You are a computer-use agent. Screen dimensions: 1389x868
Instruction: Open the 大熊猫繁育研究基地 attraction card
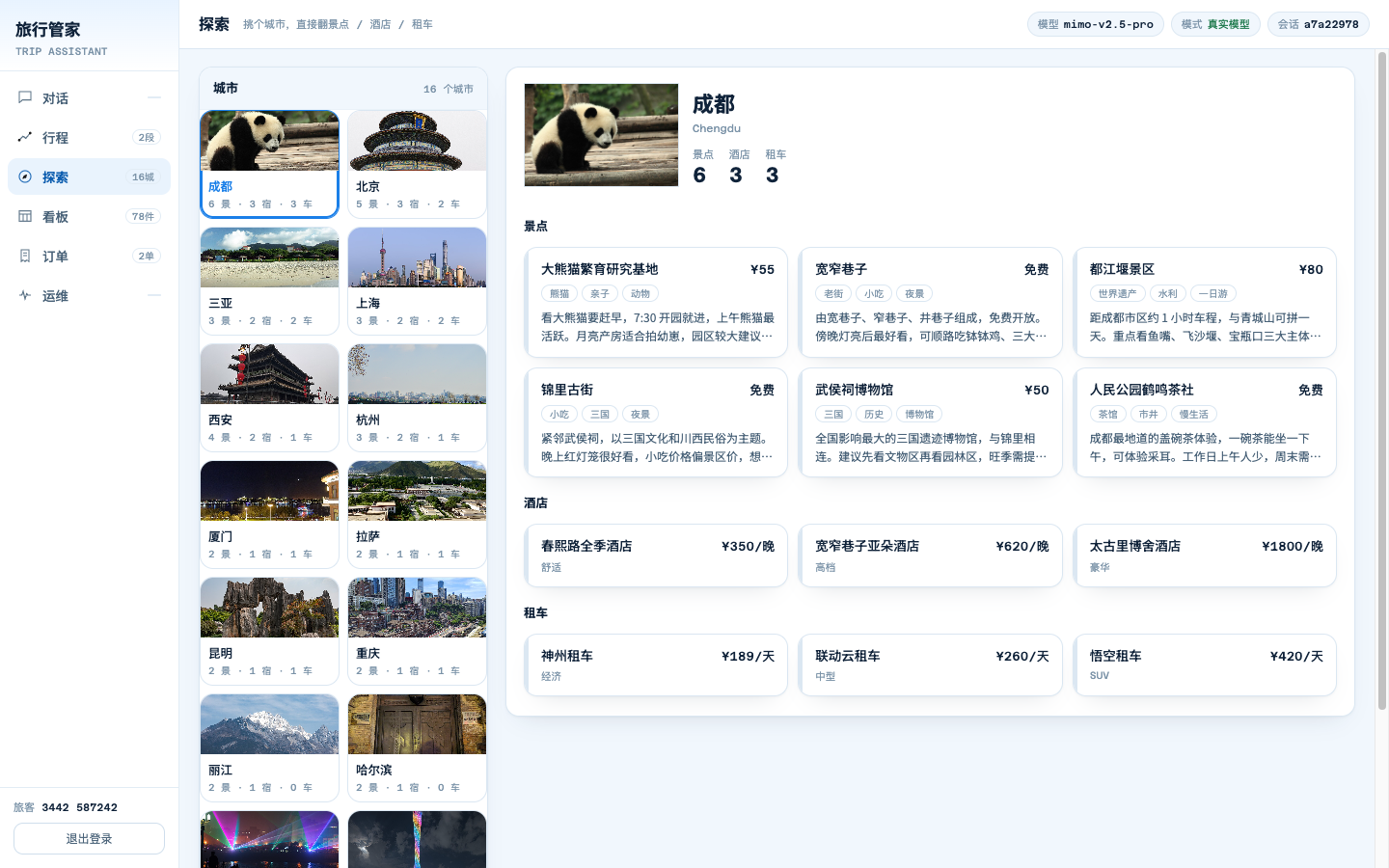click(x=657, y=302)
